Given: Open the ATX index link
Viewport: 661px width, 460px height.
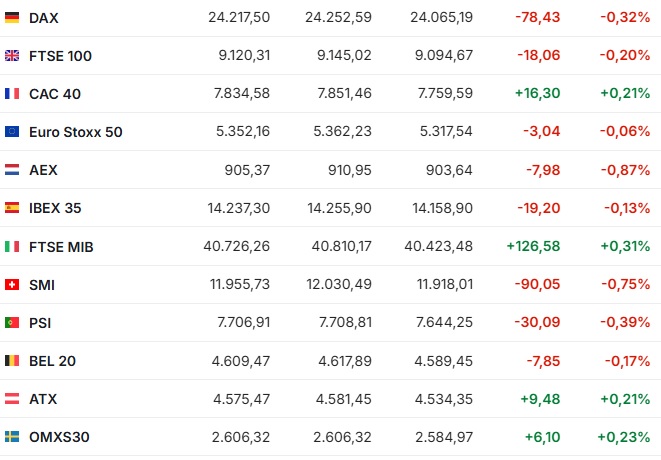Looking at the screenshot, I should tap(43, 399).
